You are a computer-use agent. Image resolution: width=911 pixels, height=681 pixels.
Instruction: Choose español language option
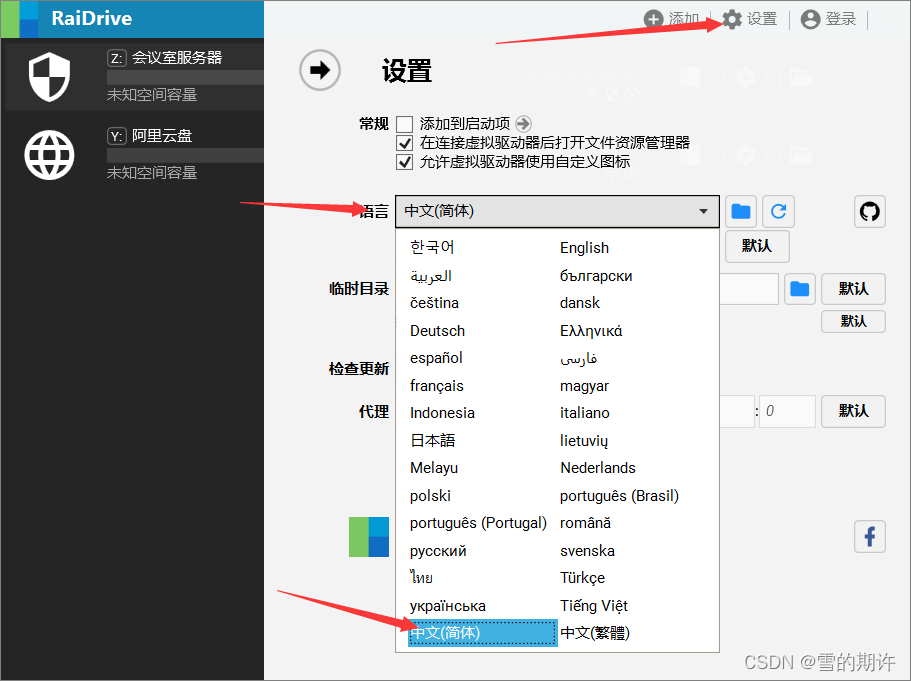[436, 358]
